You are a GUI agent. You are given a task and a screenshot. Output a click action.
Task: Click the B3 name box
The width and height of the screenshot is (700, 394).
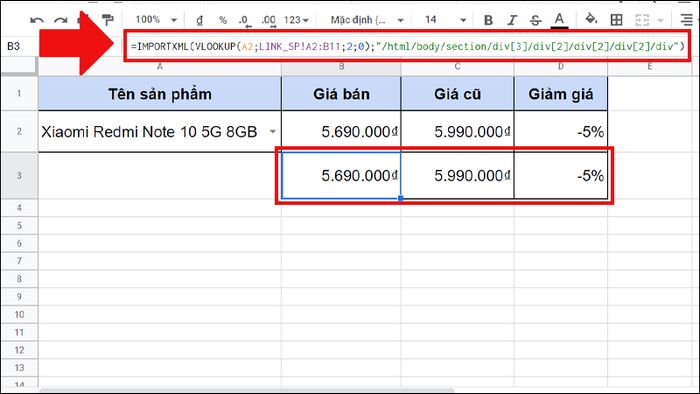(14, 46)
